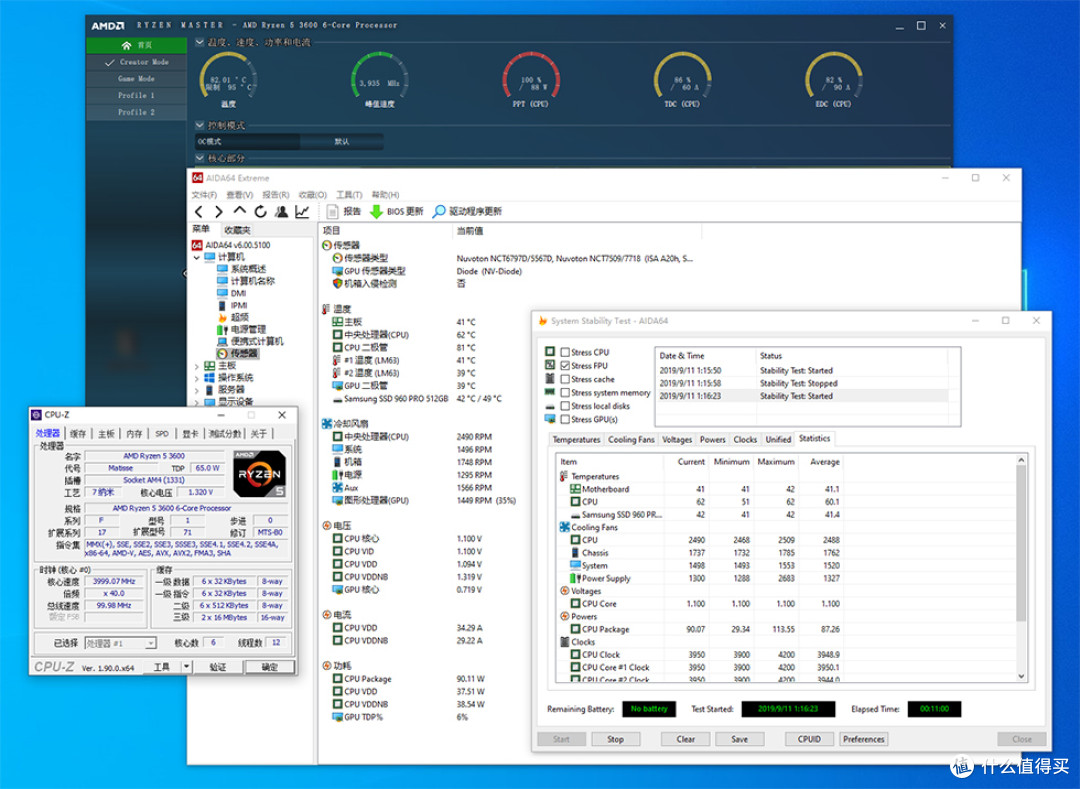Click 中央处理器(CPU) temperature row
The width and height of the screenshot is (1080, 789).
(x=371, y=335)
